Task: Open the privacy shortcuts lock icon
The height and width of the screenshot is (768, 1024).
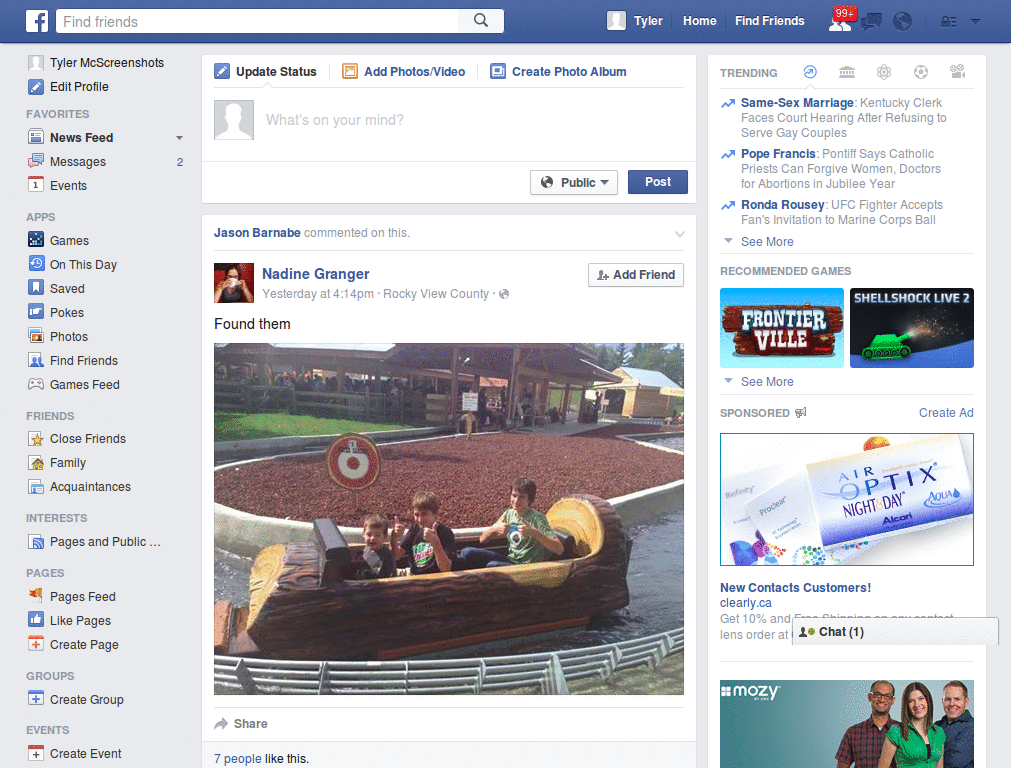Action: (x=948, y=22)
